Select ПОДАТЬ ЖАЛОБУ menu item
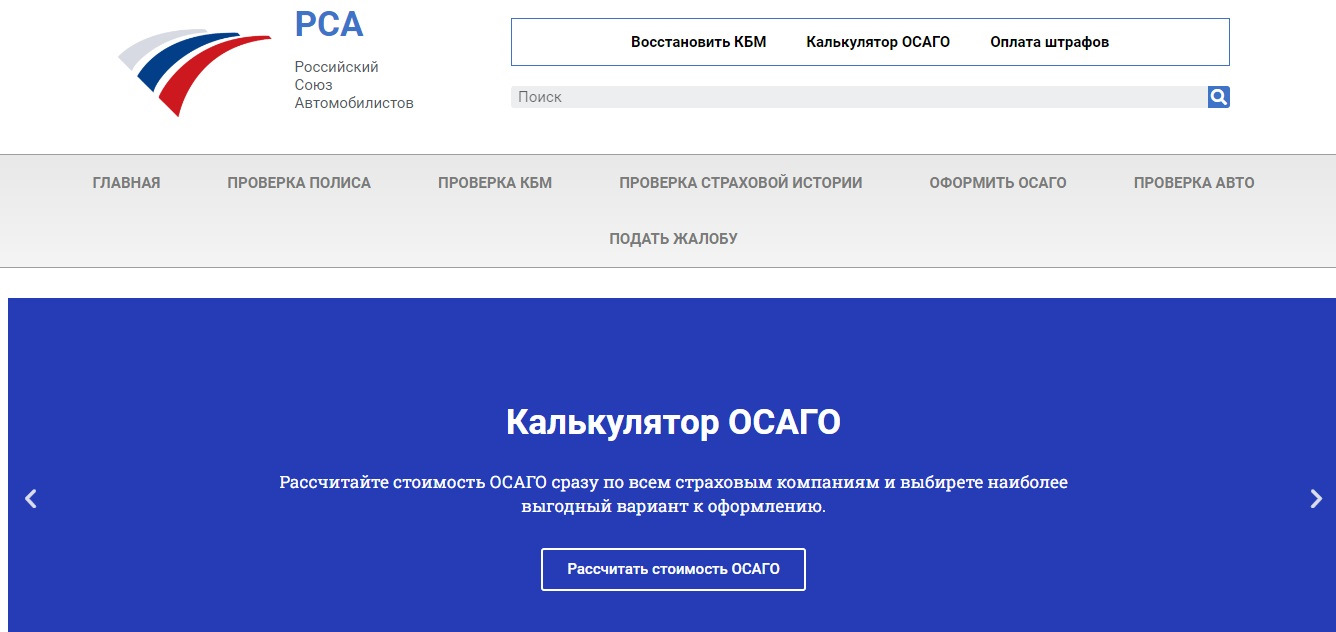Screen dimensions: 1336x632 pyautogui.click(x=674, y=239)
